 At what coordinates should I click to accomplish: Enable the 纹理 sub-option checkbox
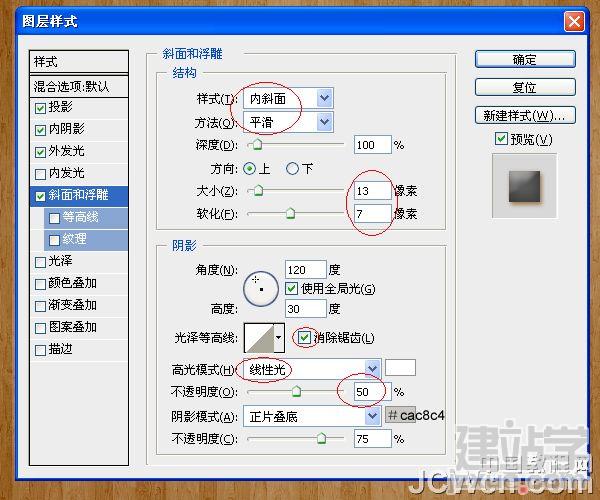tap(54, 240)
